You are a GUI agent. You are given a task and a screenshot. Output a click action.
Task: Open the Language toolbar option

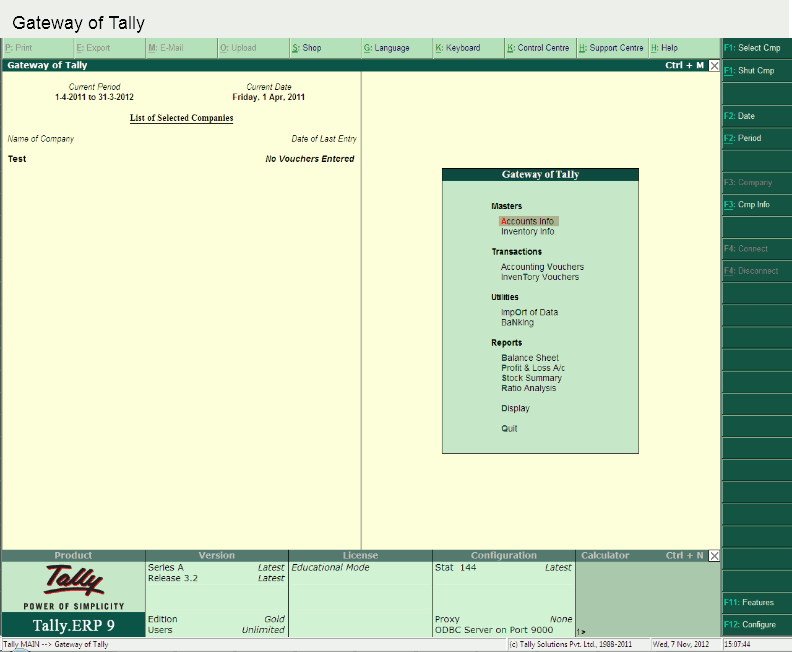coord(398,48)
